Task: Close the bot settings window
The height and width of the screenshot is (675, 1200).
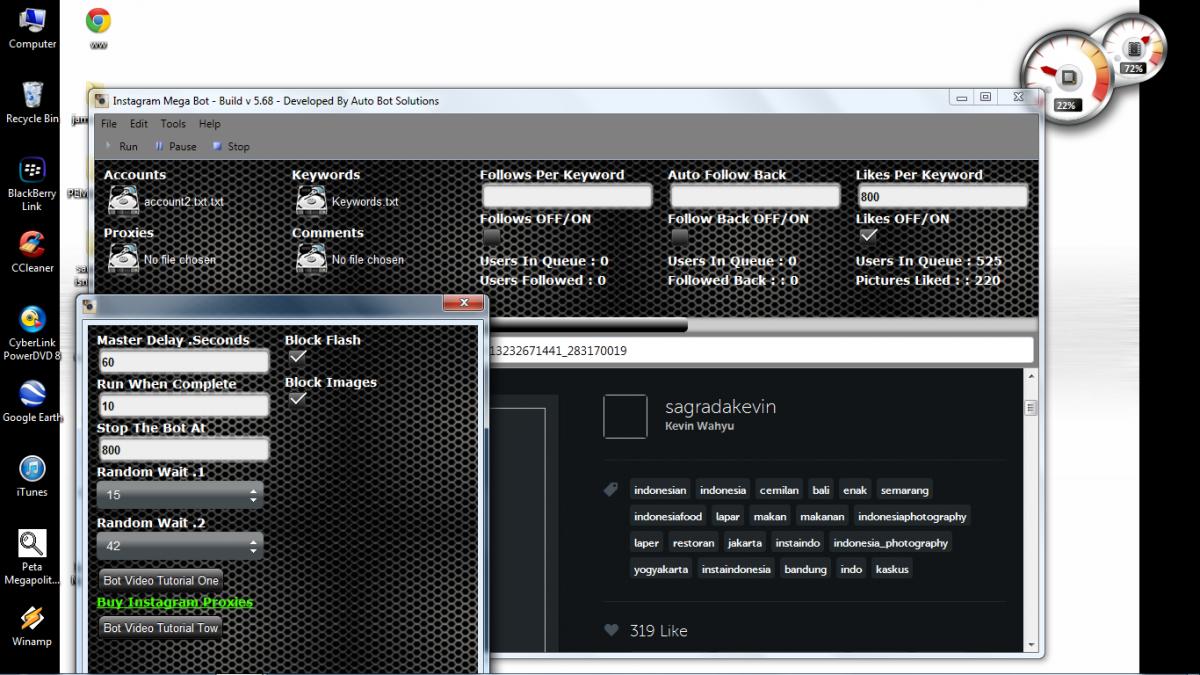Action: pyautogui.click(x=463, y=303)
